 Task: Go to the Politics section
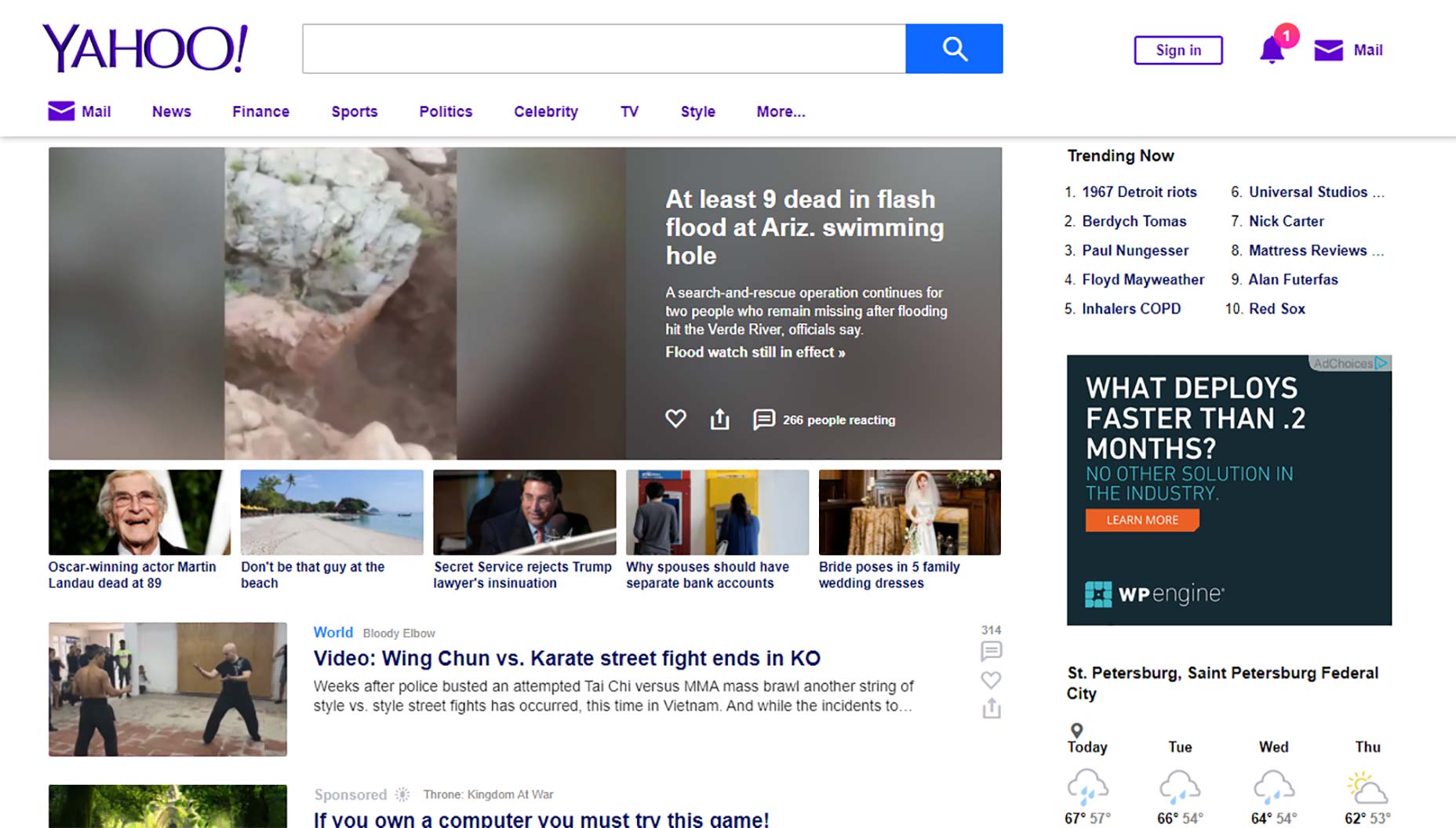tap(446, 111)
